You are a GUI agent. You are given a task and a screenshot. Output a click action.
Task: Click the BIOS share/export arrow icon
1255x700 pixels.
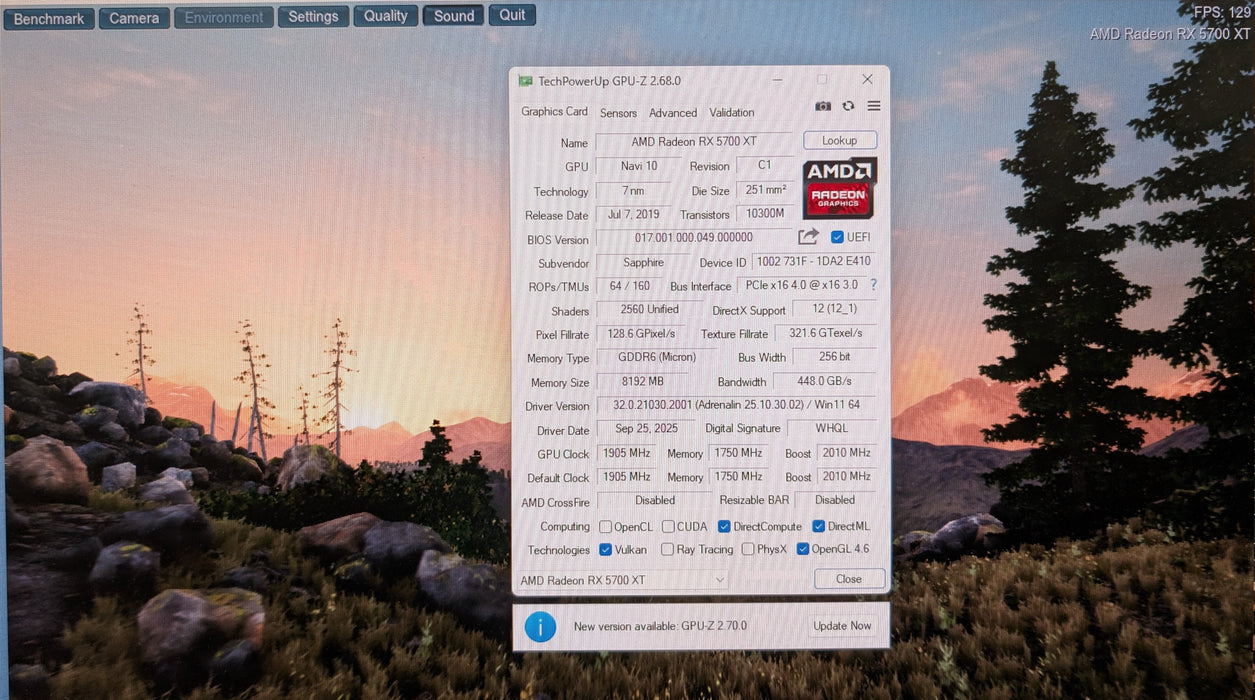coord(808,237)
